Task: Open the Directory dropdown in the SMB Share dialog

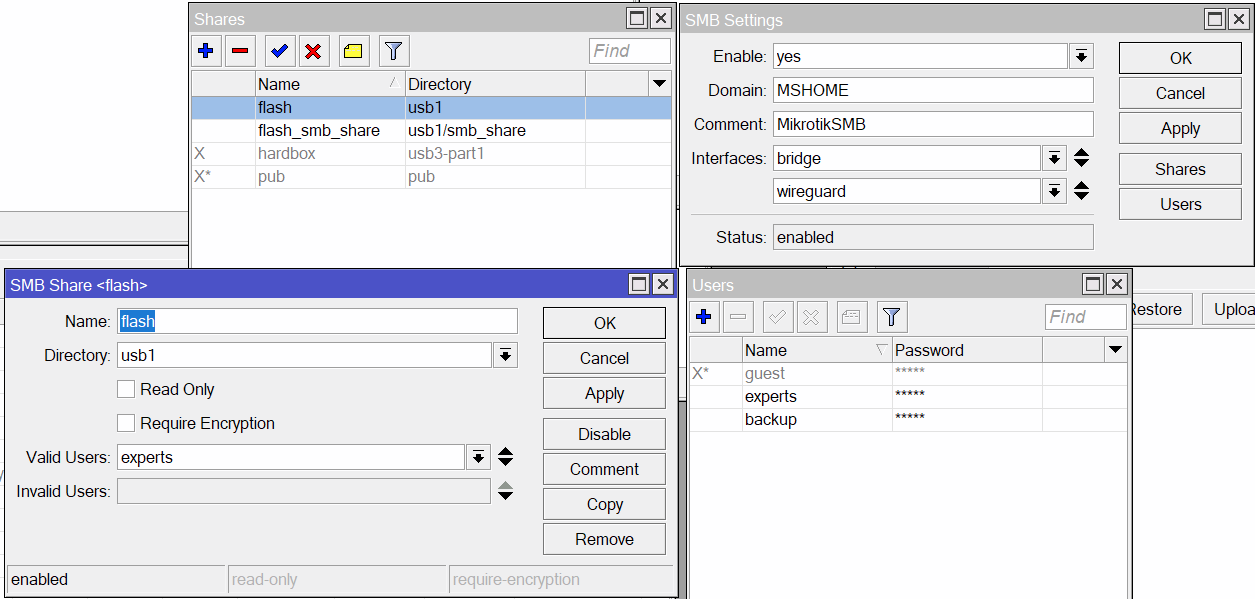Action: pyautogui.click(x=505, y=355)
